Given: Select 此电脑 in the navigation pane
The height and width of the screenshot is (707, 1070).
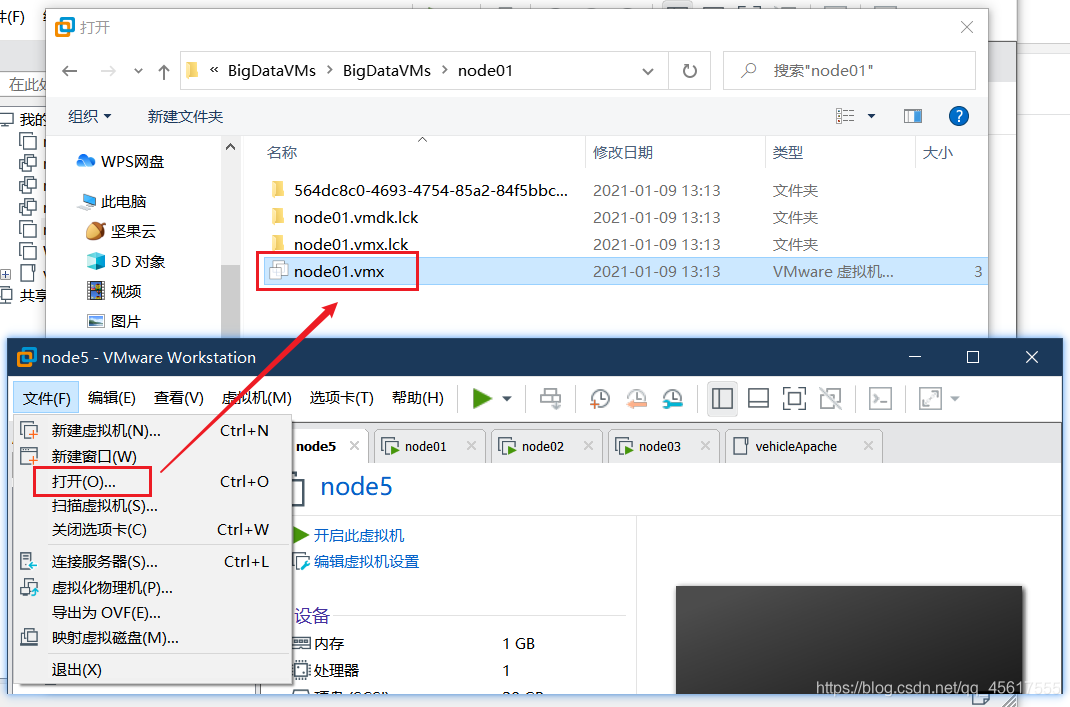Looking at the screenshot, I should pos(113,202).
